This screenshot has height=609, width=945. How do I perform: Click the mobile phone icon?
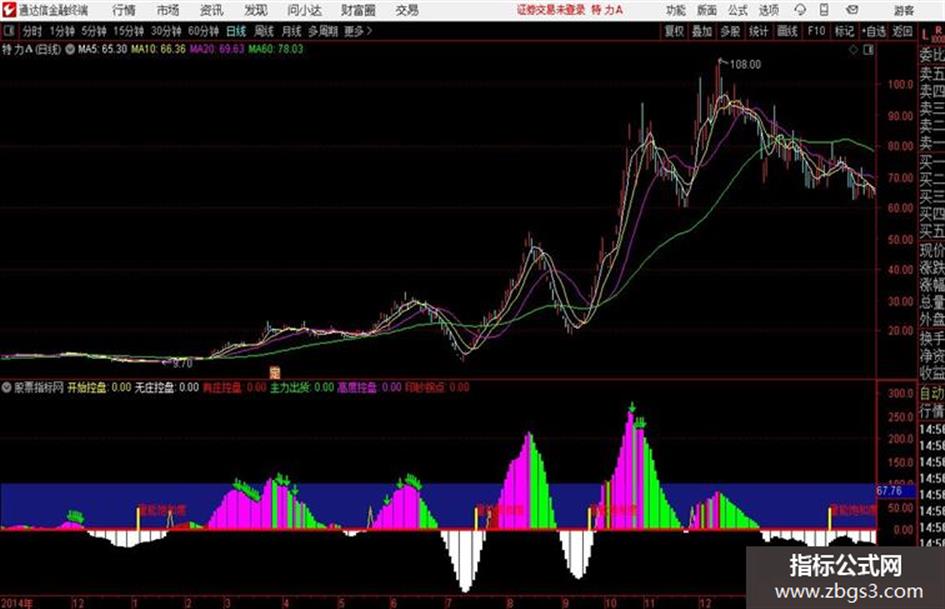(824, 10)
